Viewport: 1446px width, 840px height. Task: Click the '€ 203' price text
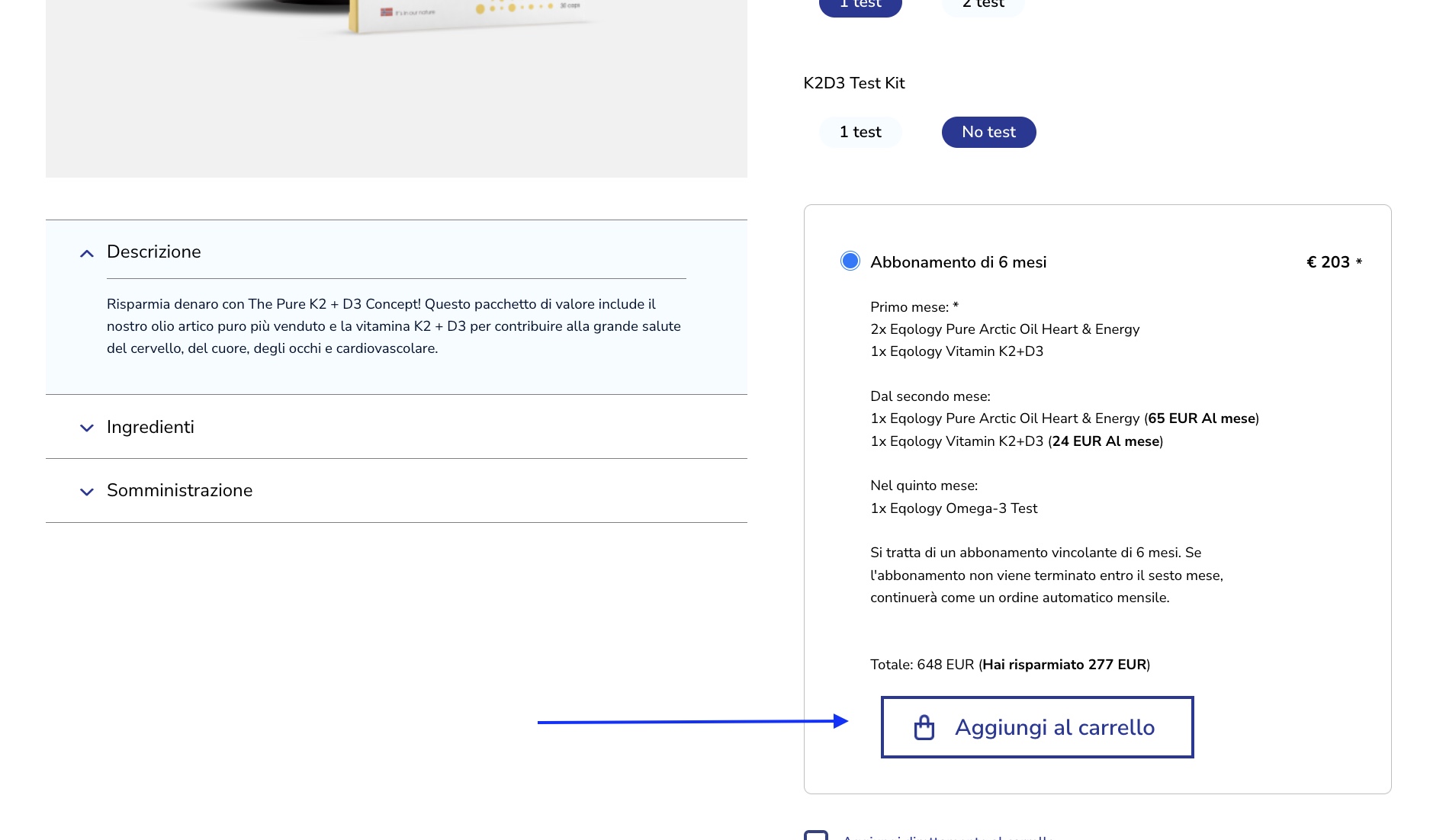[x=1328, y=261]
